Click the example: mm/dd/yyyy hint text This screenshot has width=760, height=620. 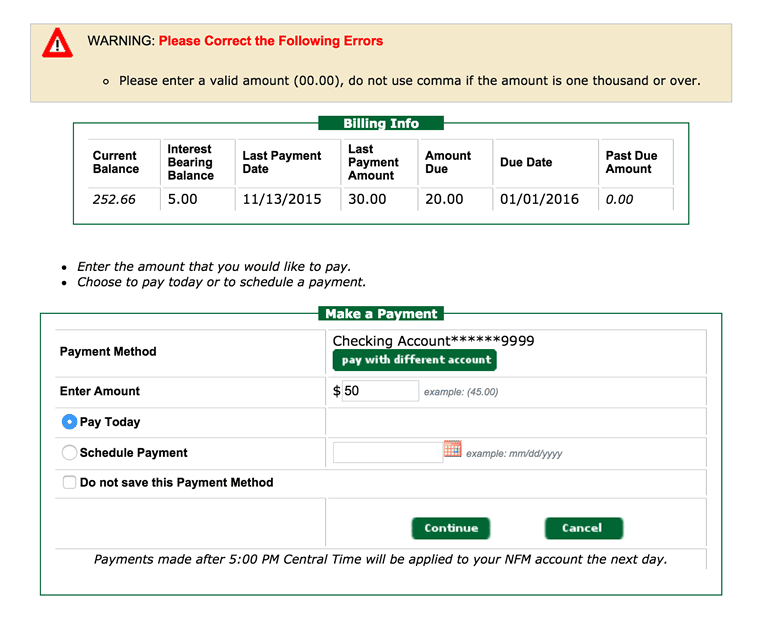514,454
